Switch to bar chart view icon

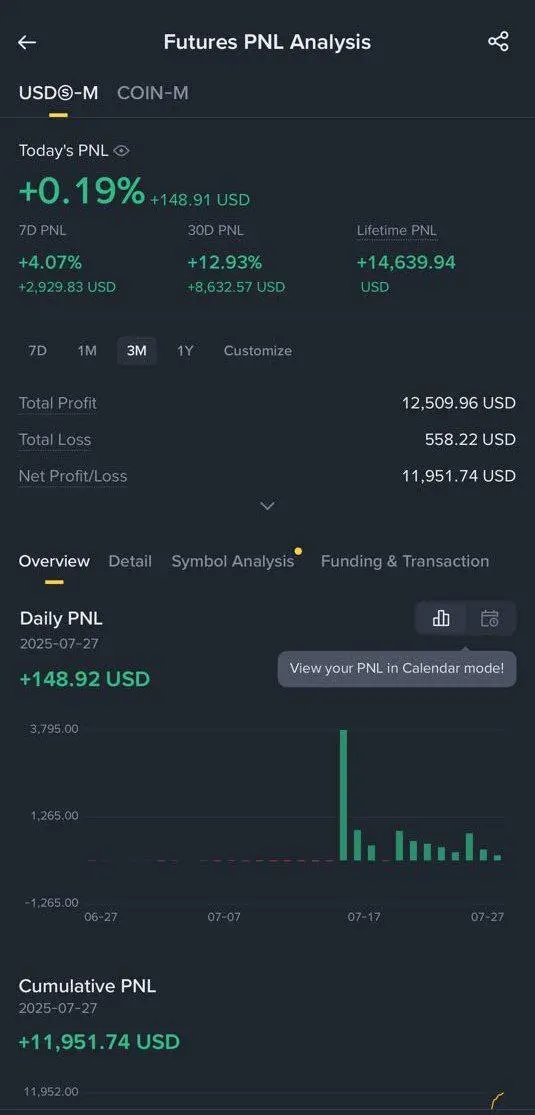(x=441, y=619)
